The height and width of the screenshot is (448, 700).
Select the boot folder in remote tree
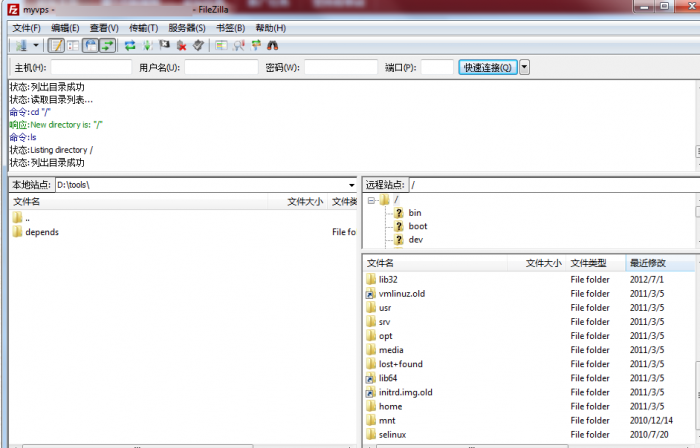click(417, 226)
